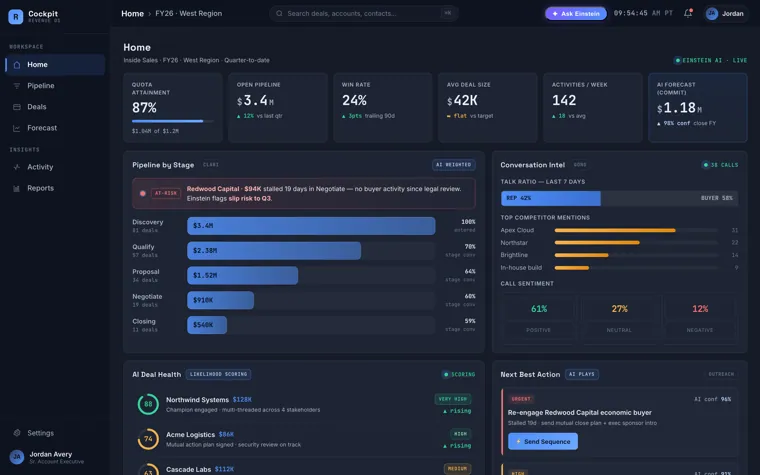This screenshot has width=760, height=475.
Task: Click the Ask Einstein button
Action: (576, 14)
